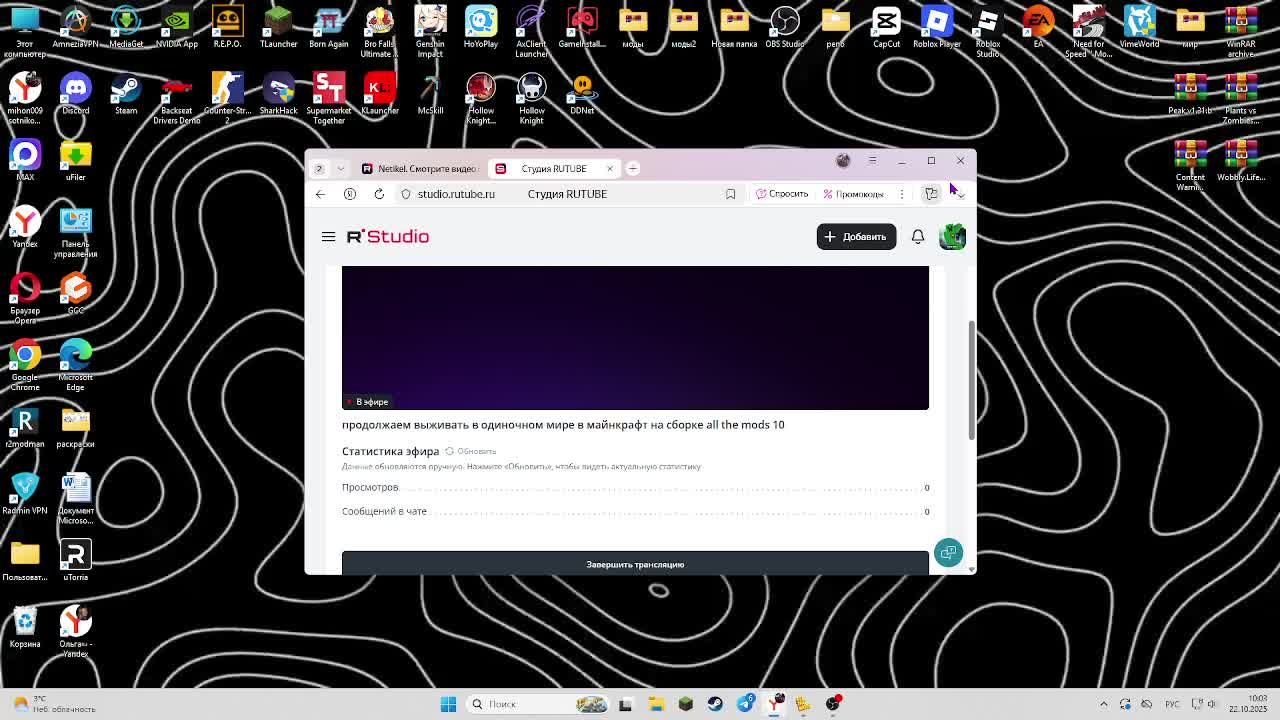This screenshot has width=1280, height=720.
Task: Expand the tab list dropdown arrow
Action: (x=340, y=168)
